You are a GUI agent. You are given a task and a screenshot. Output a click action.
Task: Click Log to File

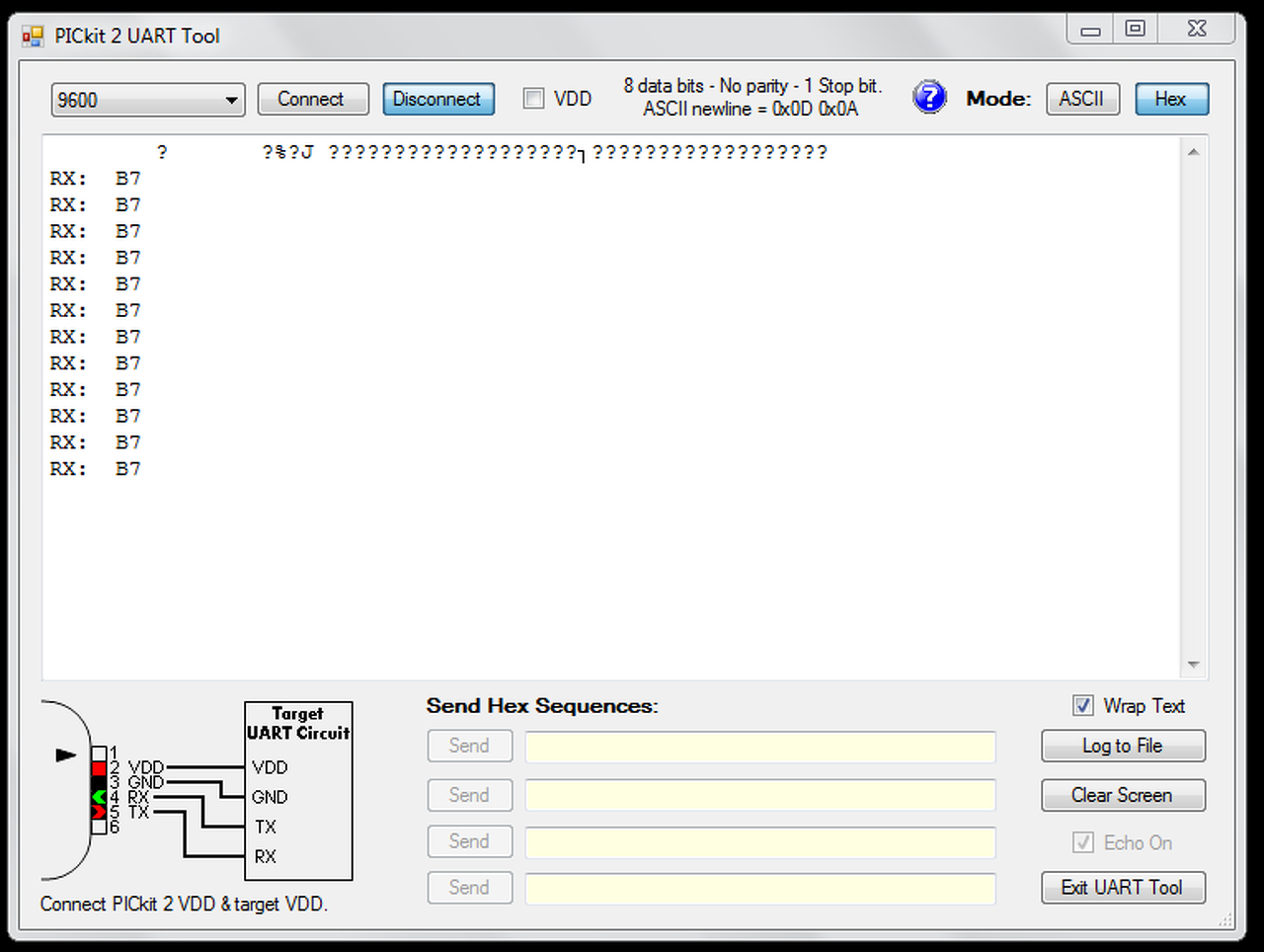[1123, 746]
